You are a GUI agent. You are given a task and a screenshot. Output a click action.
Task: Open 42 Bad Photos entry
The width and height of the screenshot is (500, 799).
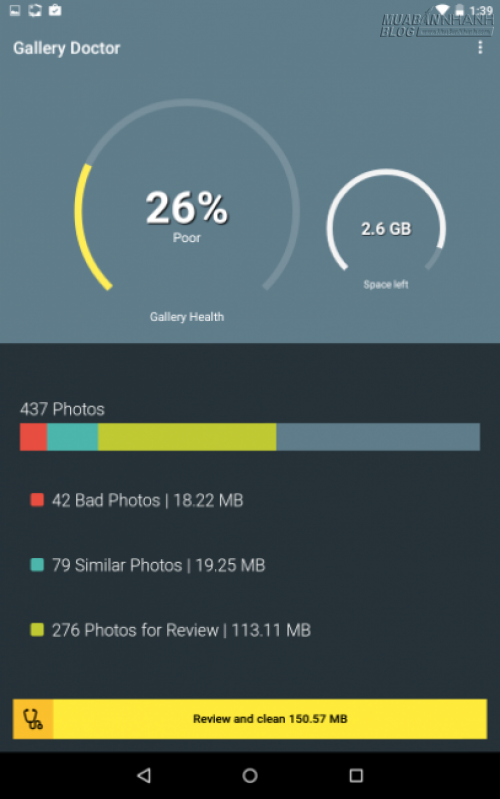137,500
